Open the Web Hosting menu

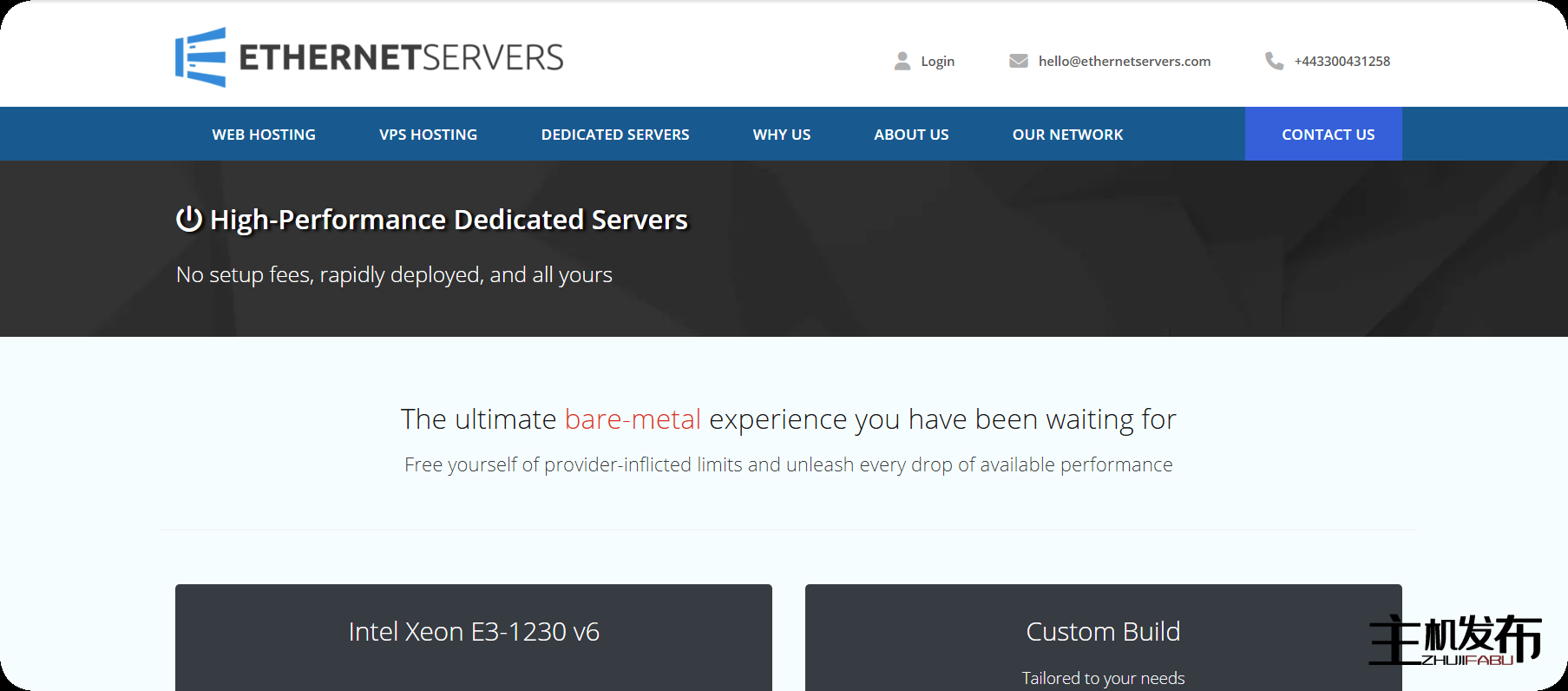[x=264, y=135]
